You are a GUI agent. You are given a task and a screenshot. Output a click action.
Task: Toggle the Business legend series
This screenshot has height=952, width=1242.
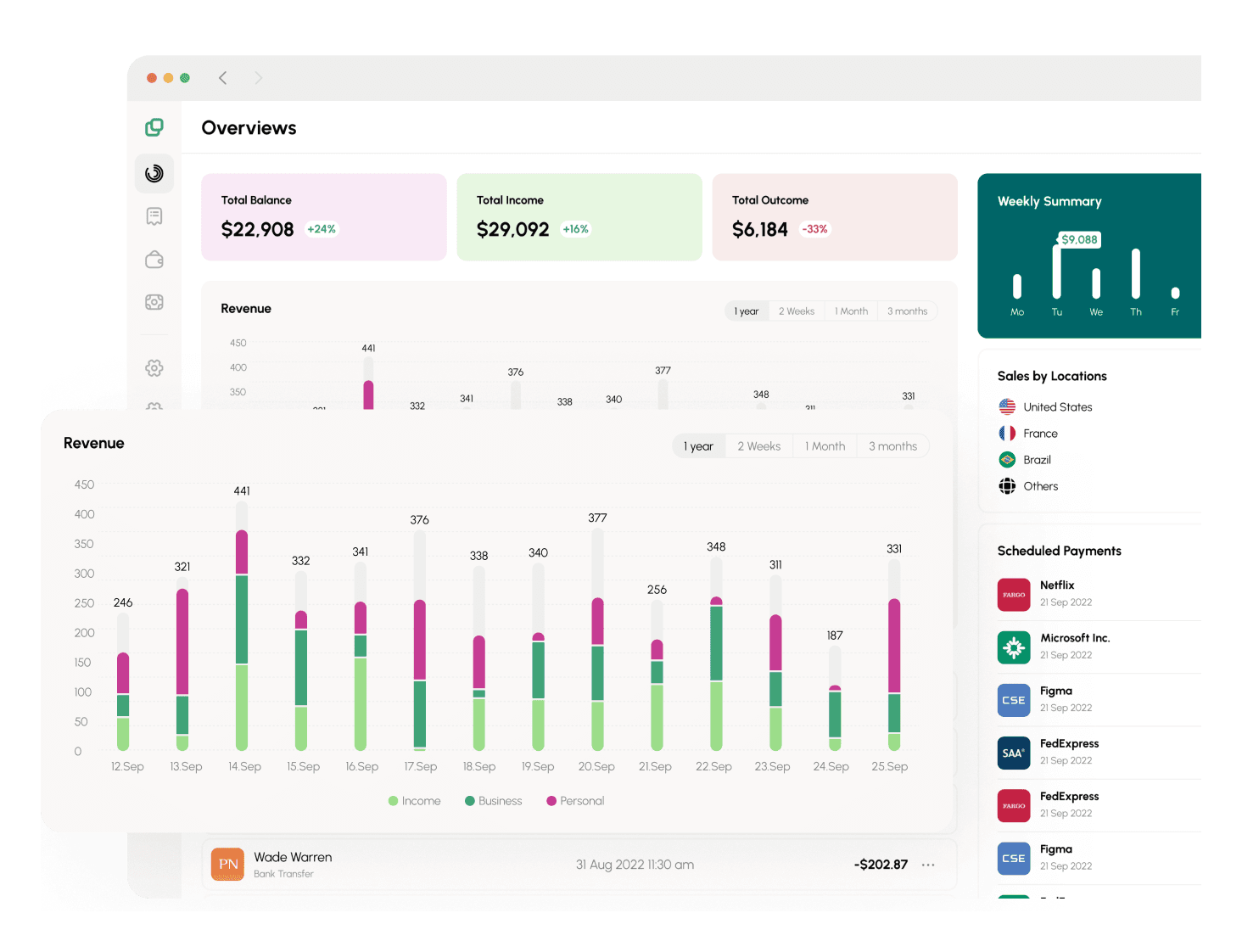pyautogui.click(x=493, y=801)
